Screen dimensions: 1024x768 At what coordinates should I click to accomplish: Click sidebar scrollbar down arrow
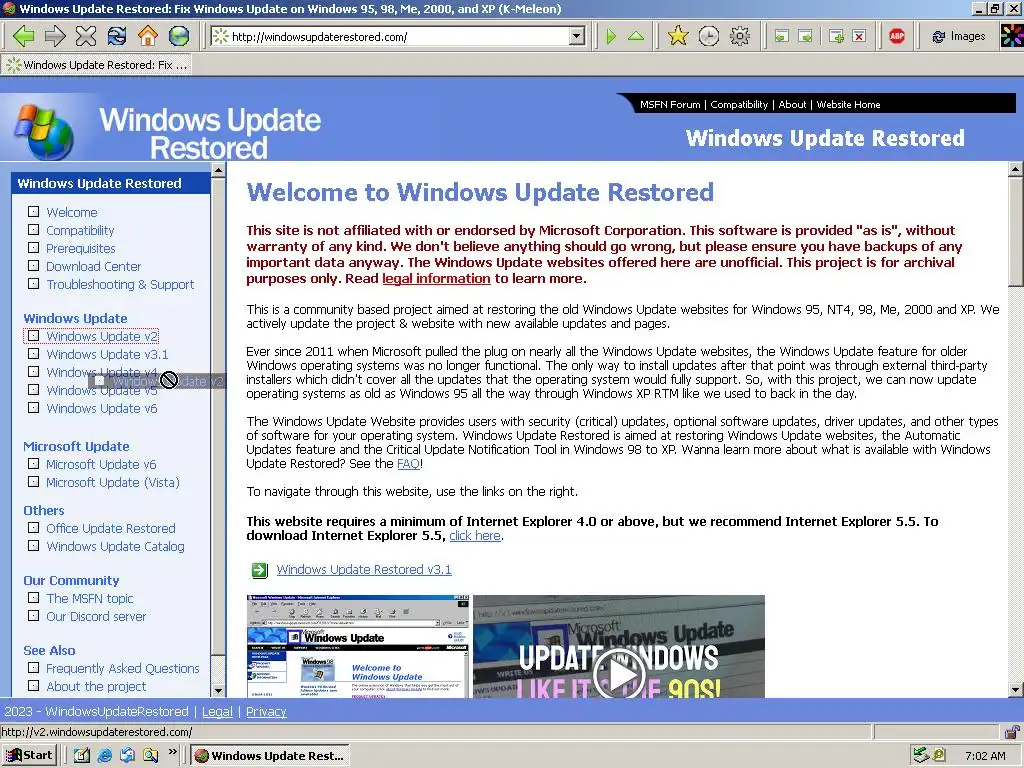tap(218, 690)
